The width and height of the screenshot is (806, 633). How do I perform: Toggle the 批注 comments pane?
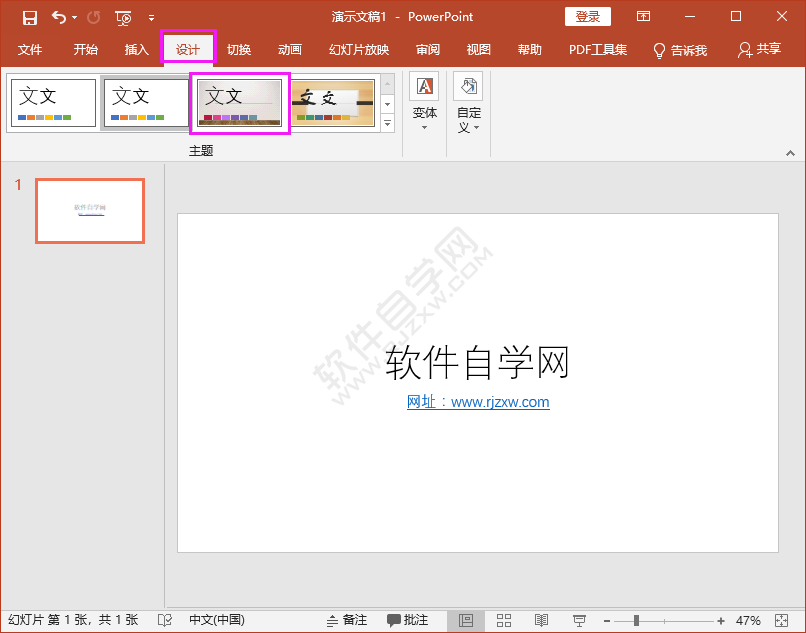408,620
